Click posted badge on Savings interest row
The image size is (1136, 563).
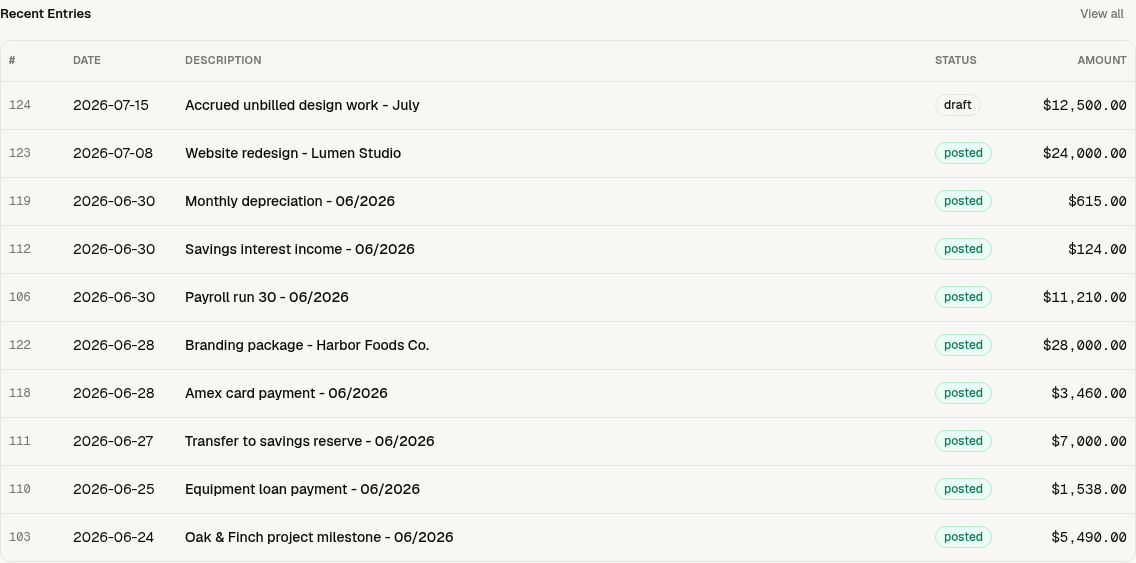963,249
